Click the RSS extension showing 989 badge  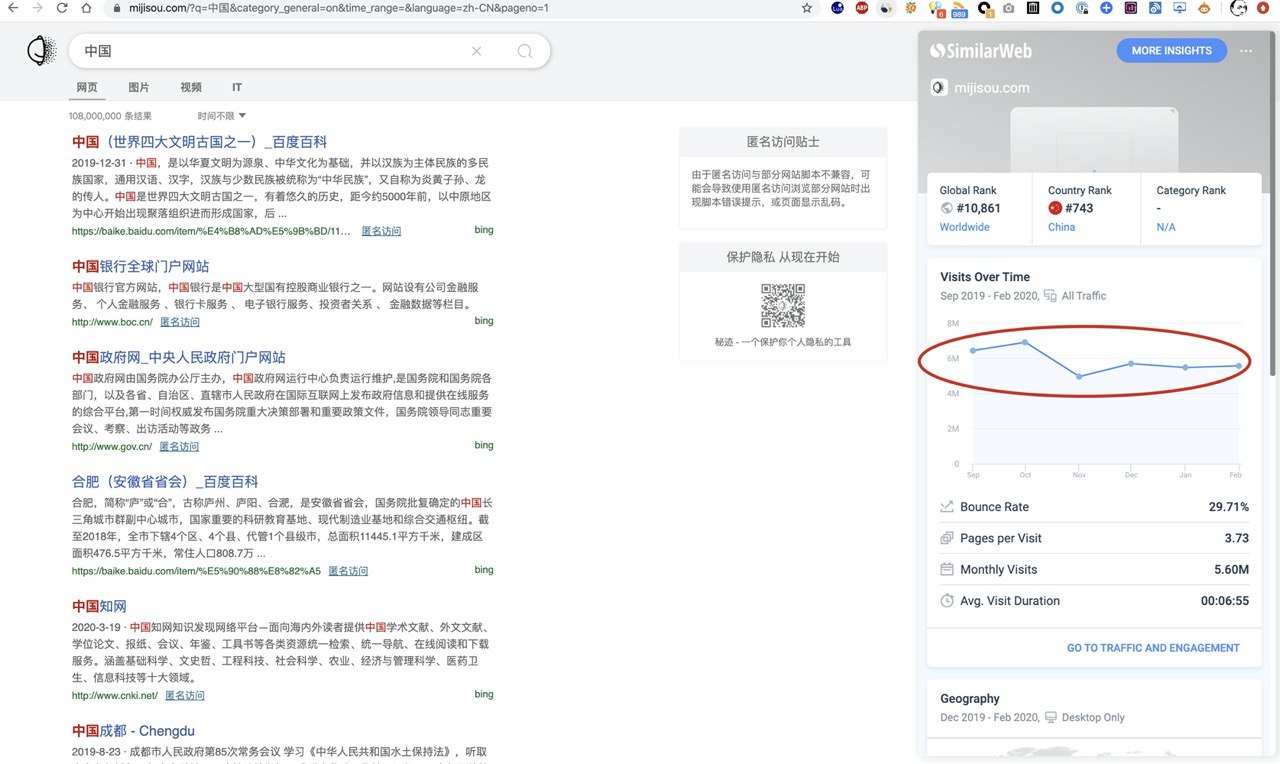pyautogui.click(x=958, y=9)
